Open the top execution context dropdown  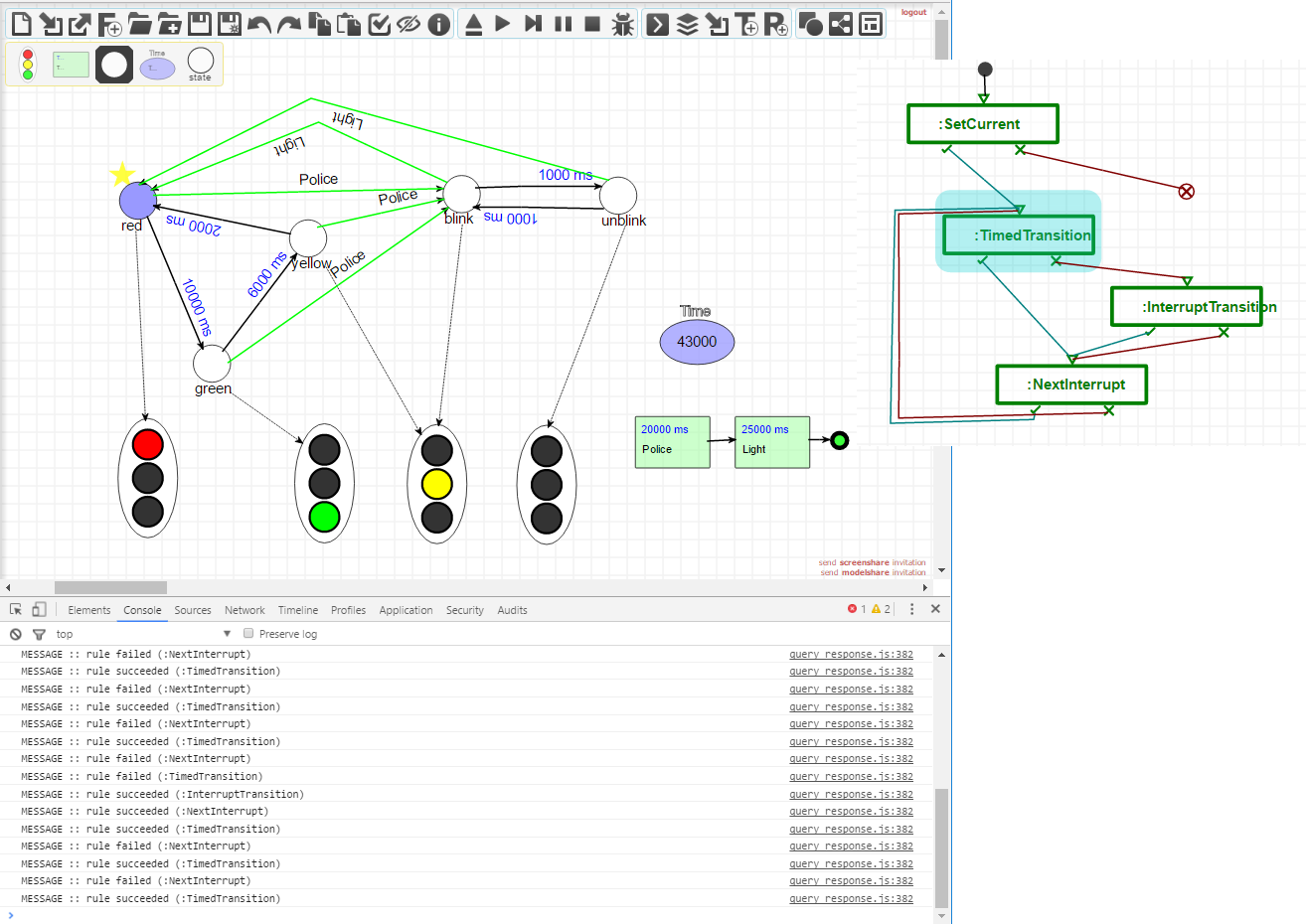click(x=143, y=634)
